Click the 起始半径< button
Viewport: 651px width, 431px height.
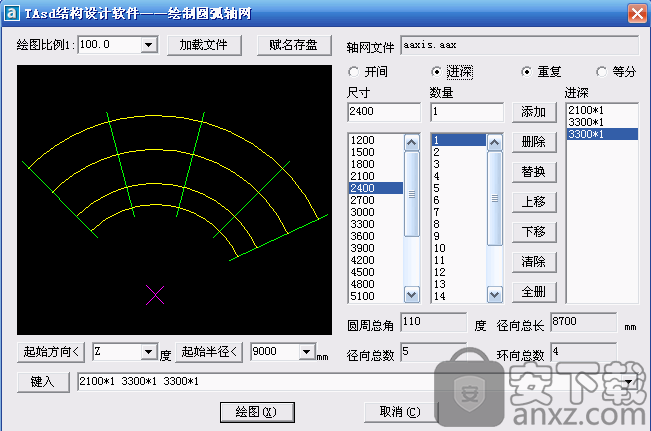click(x=209, y=352)
